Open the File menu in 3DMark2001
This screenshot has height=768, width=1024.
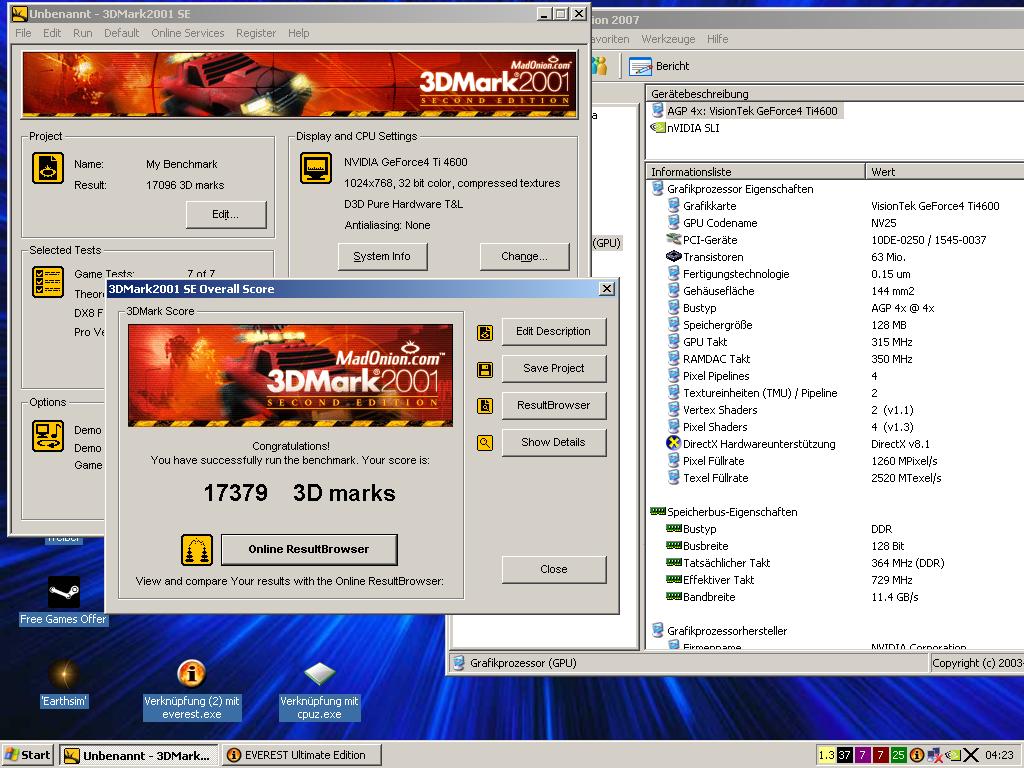(x=23, y=33)
